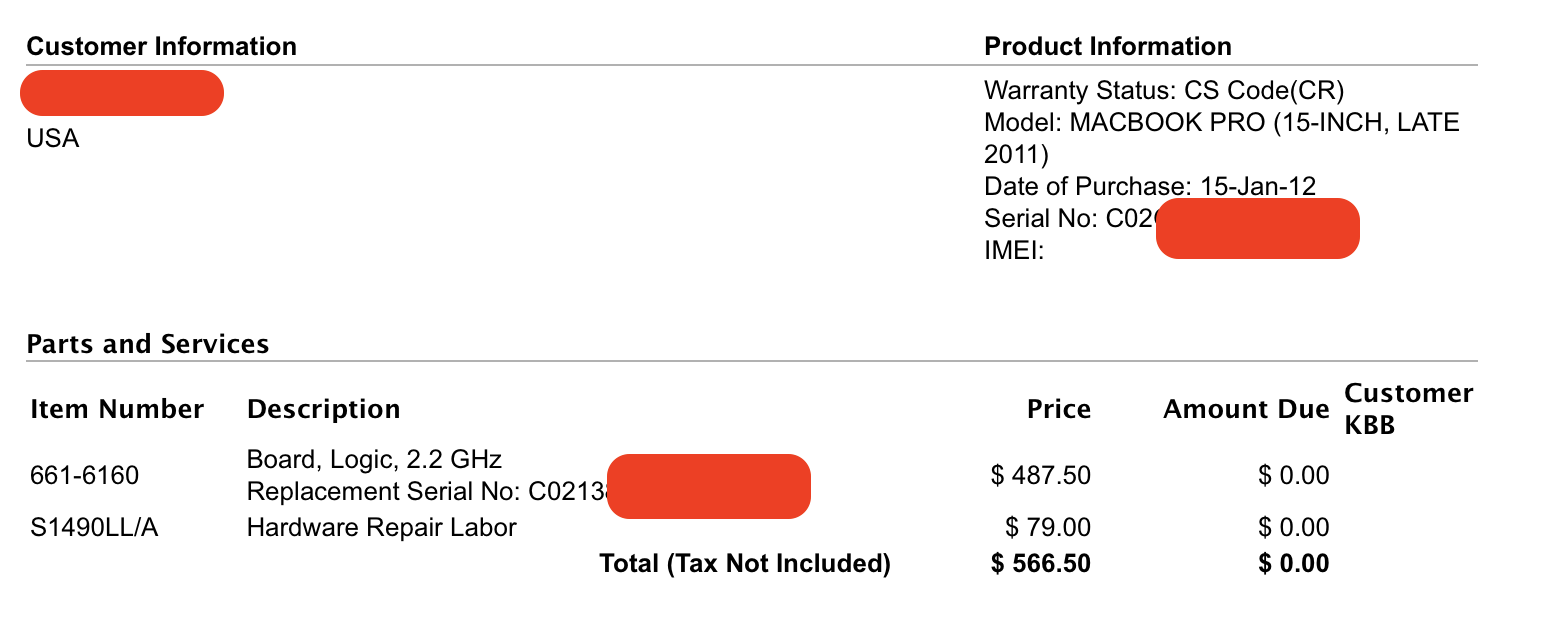1568x636 pixels.
Task: Click the Board, Logic, 2.2 GHz description
Action: tap(374, 459)
